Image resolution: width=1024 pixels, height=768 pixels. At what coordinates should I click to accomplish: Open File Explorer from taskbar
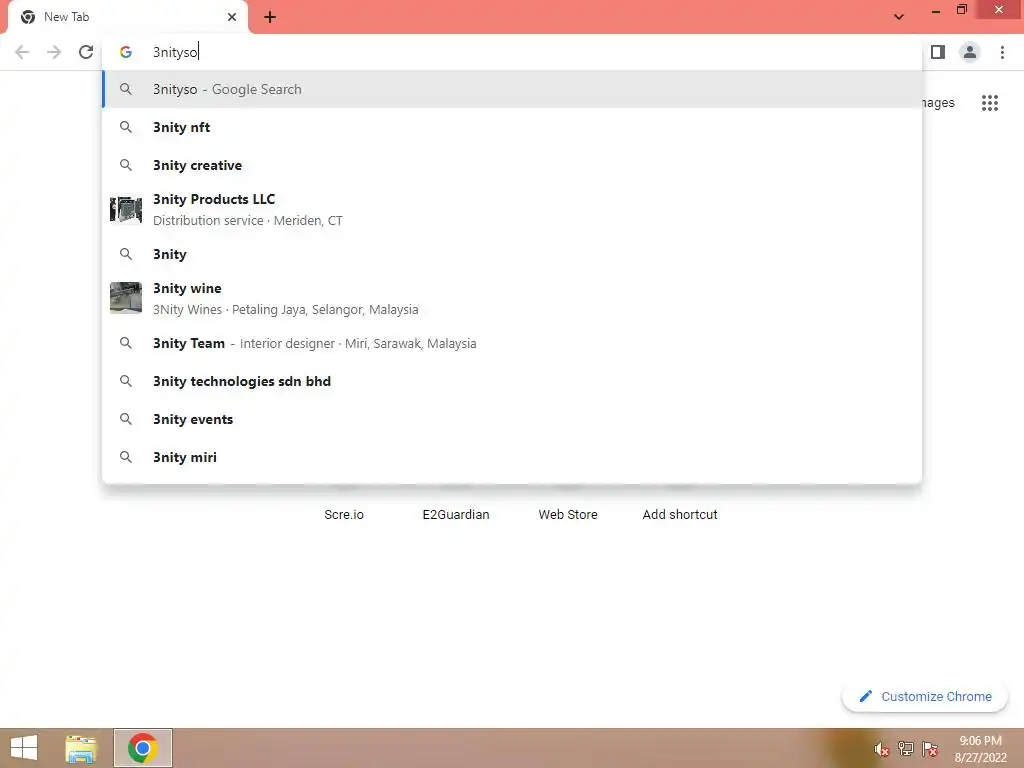click(x=81, y=748)
